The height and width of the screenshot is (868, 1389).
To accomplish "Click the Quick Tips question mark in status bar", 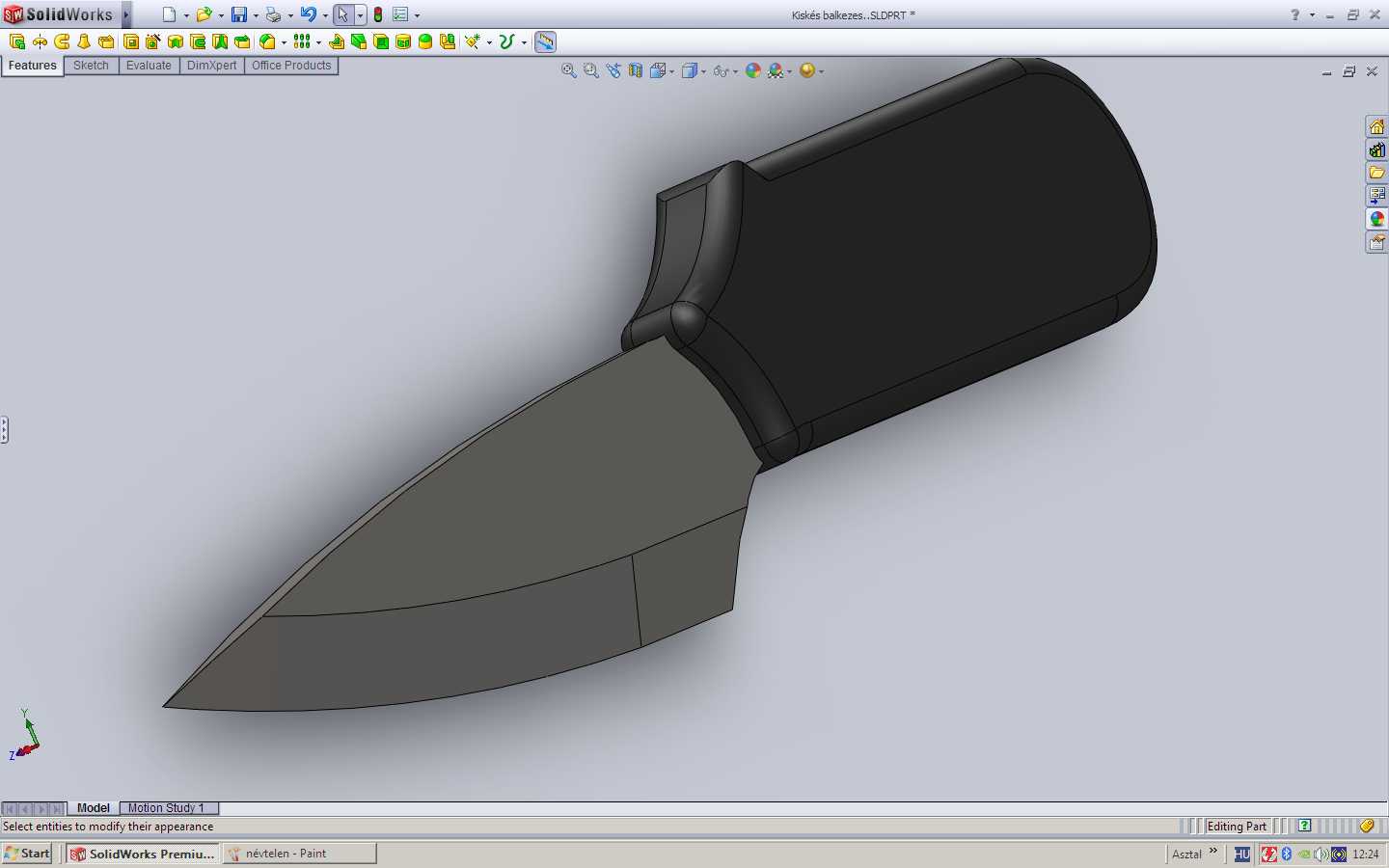I will pyautogui.click(x=1304, y=826).
